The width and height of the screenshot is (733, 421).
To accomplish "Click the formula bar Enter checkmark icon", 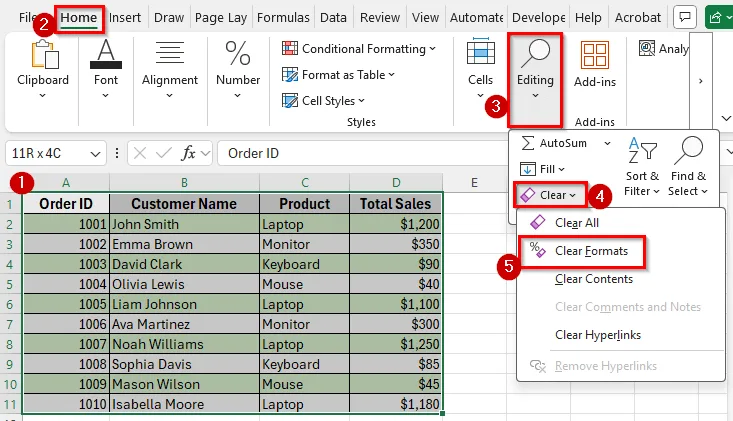I will click(x=164, y=153).
